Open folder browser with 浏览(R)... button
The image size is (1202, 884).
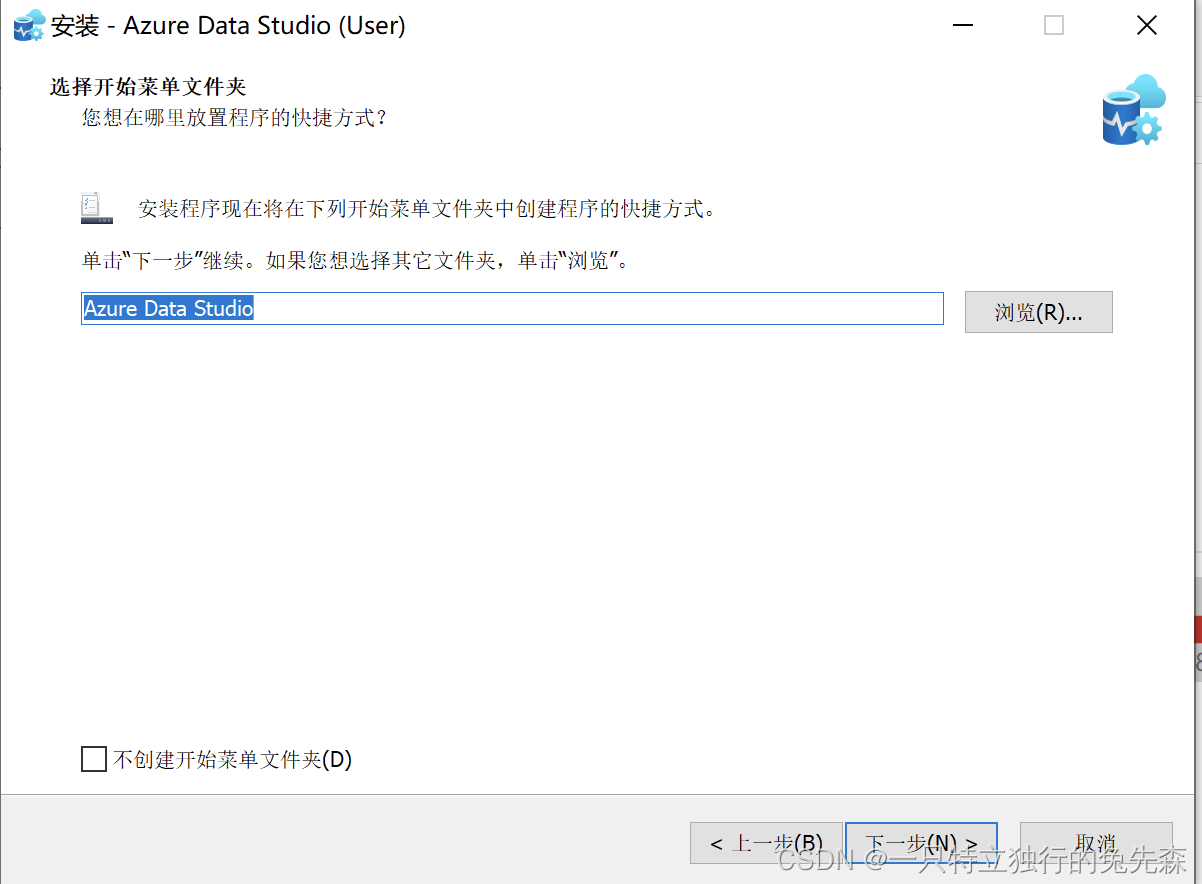click(1038, 312)
